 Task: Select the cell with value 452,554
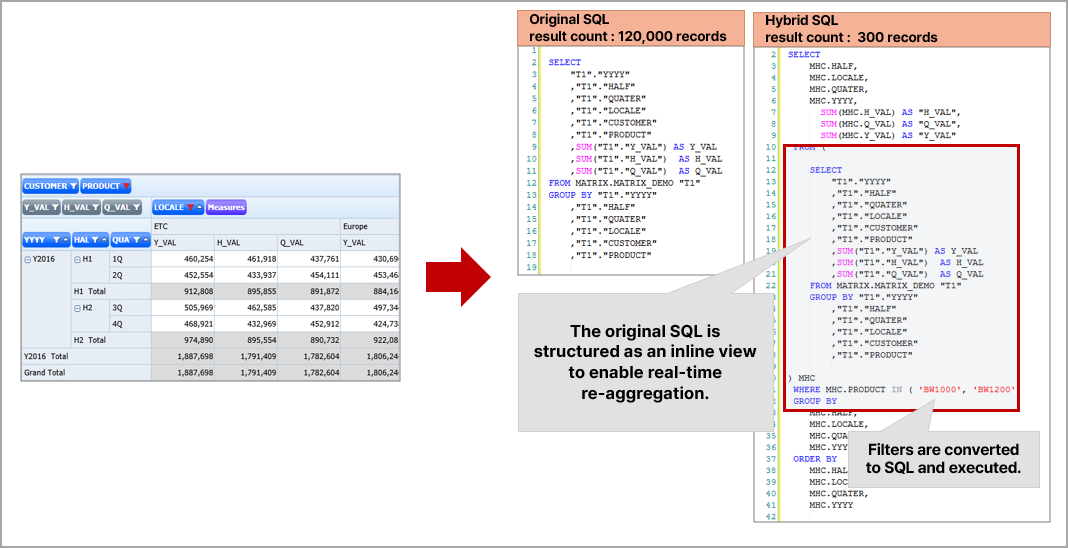click(x=183, y=275)
